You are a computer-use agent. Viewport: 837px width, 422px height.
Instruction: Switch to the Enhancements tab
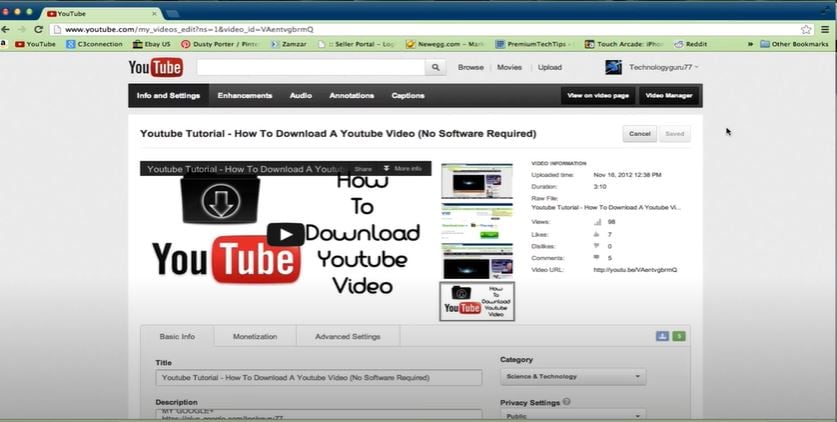tap(245, 95)
